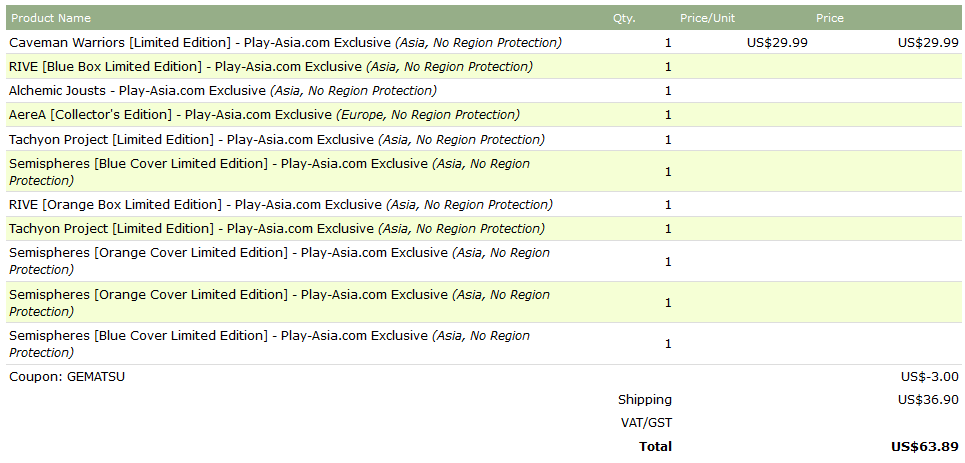The height and width of the screenshot is (463, 965).
Task: Click quantity 1 in the Alchemic Jousts row
Action: (x=668, y=91)
